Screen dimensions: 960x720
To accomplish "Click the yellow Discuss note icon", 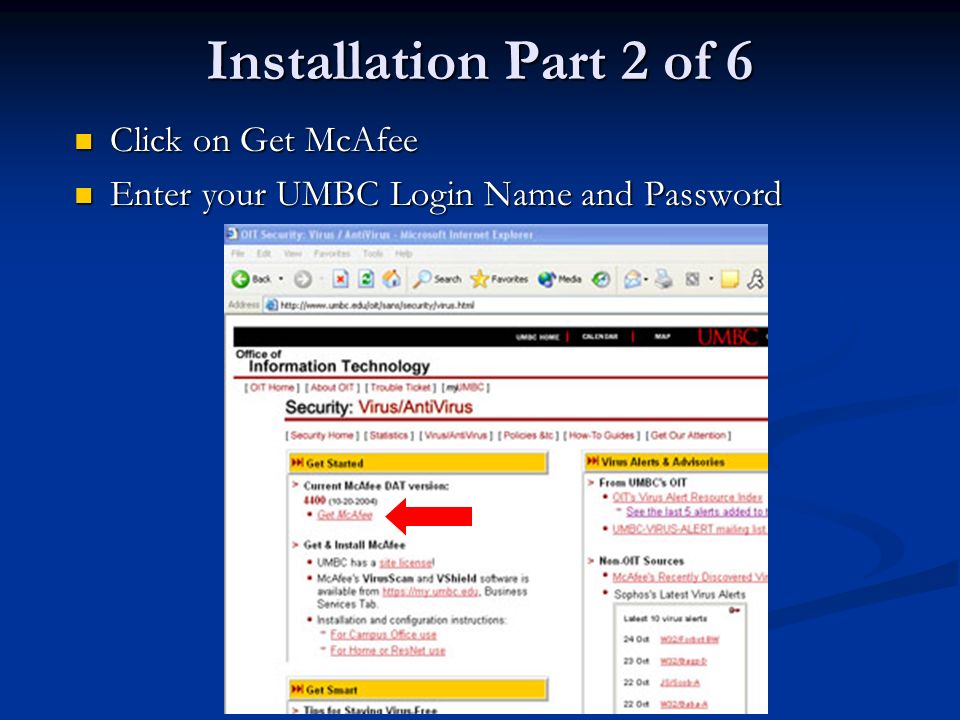I will click(x=729, y=280).
